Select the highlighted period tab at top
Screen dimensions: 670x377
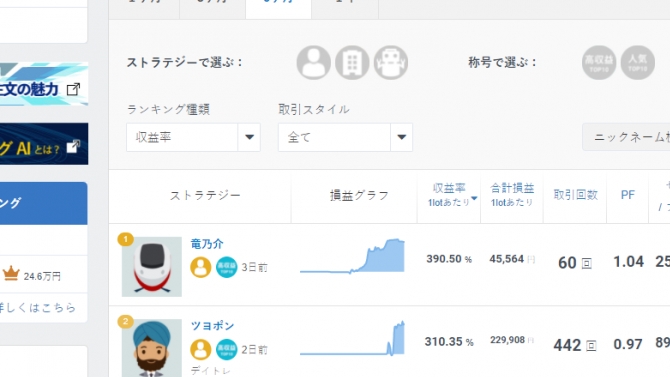coord(278,9)
